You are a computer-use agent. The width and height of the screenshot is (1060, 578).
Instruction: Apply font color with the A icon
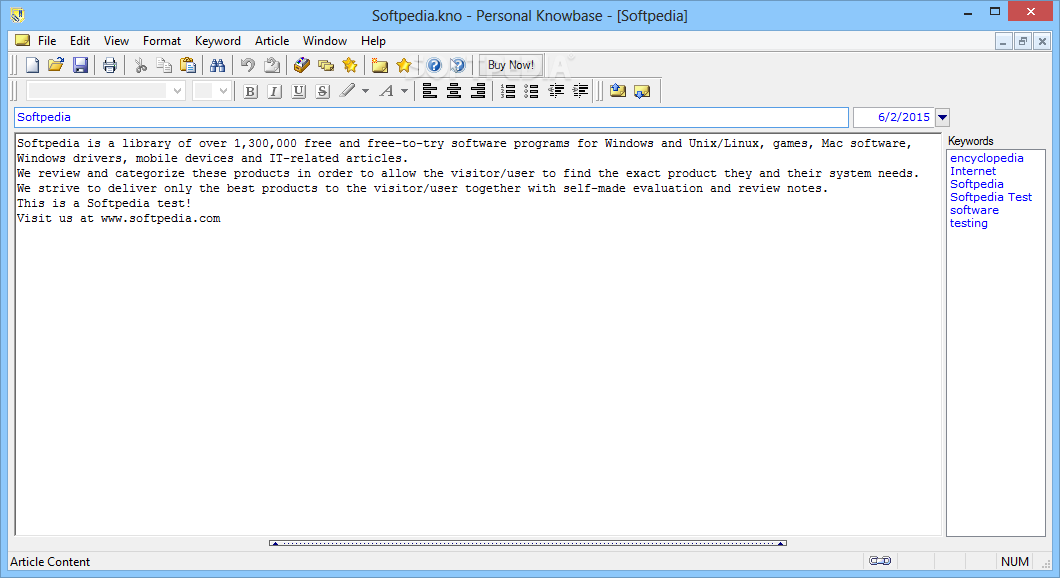pos(387,91)
